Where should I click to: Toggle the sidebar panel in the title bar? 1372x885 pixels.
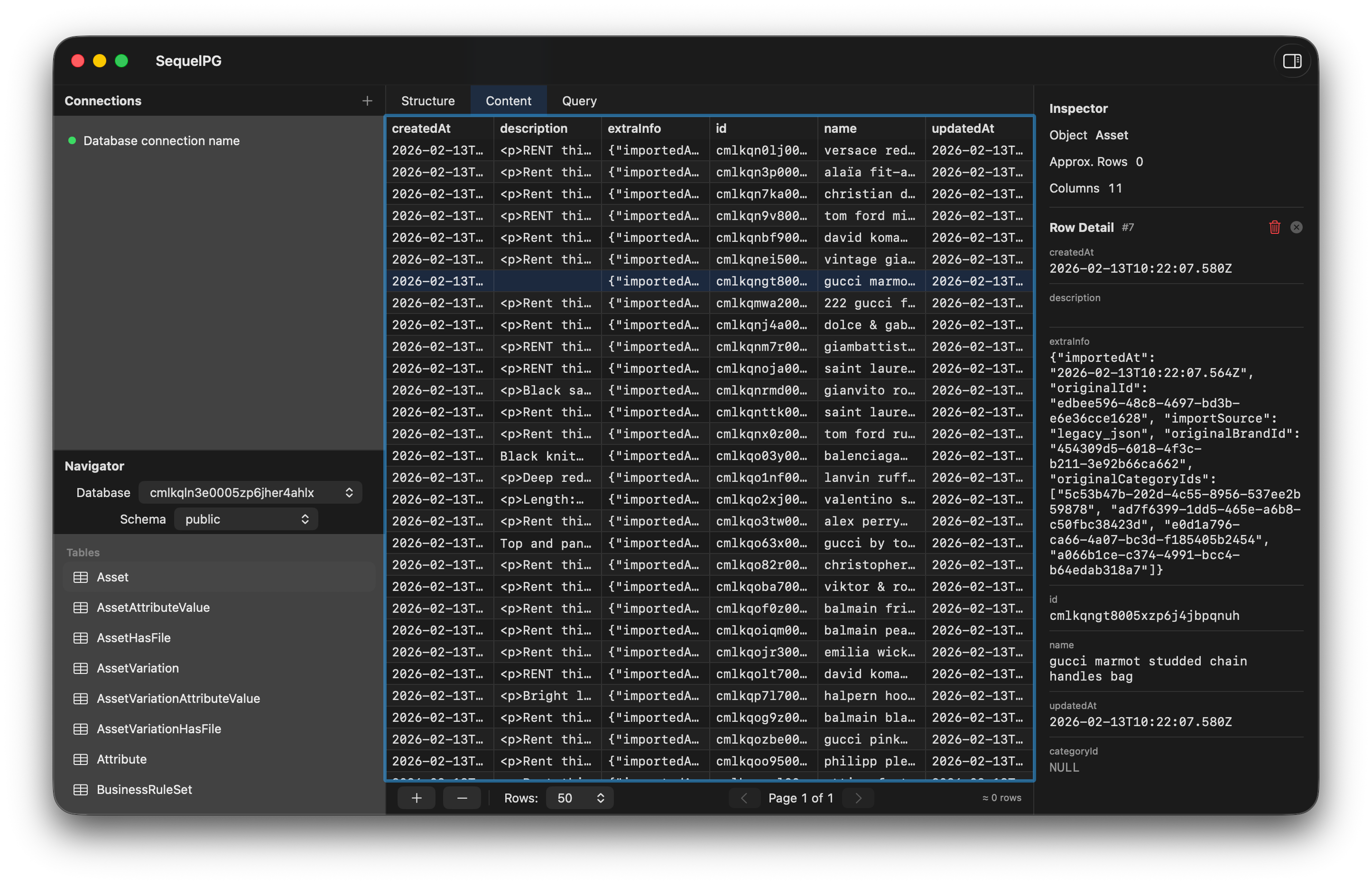point(1291,60)
